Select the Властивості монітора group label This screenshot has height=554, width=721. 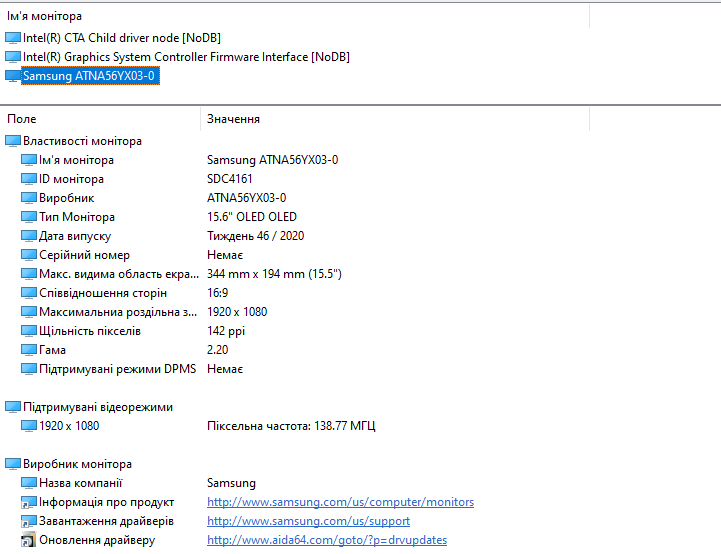(x=82, y=141)
